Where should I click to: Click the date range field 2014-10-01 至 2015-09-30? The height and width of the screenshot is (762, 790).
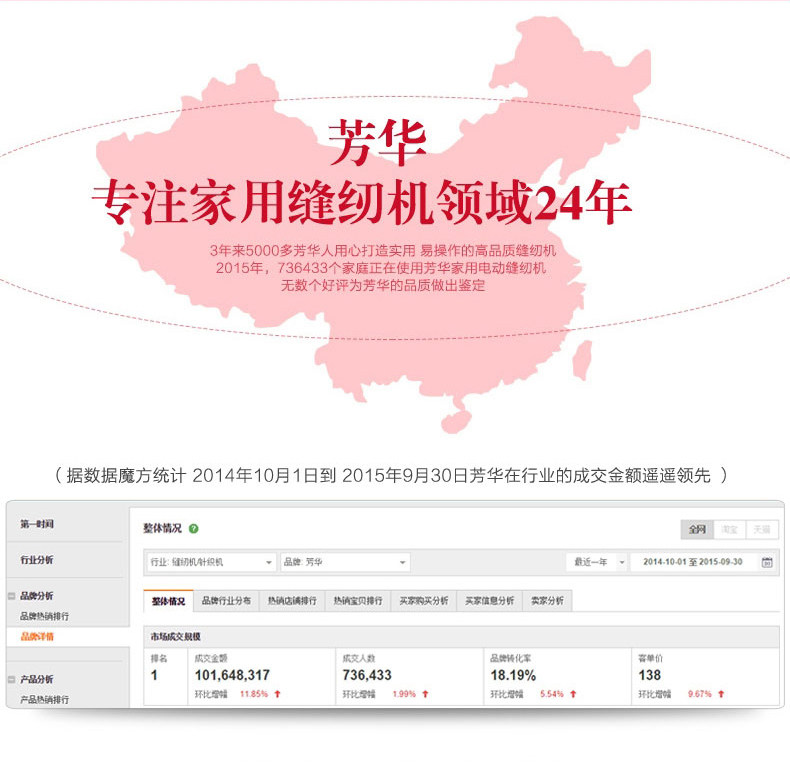pyautogui.click(x=693, y=562)
